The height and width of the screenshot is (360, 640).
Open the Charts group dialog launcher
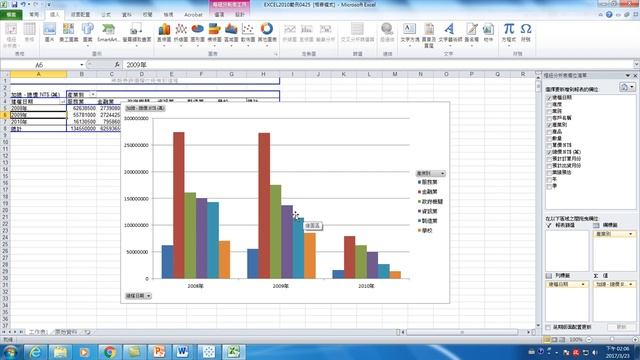click(x=276, y=54)
